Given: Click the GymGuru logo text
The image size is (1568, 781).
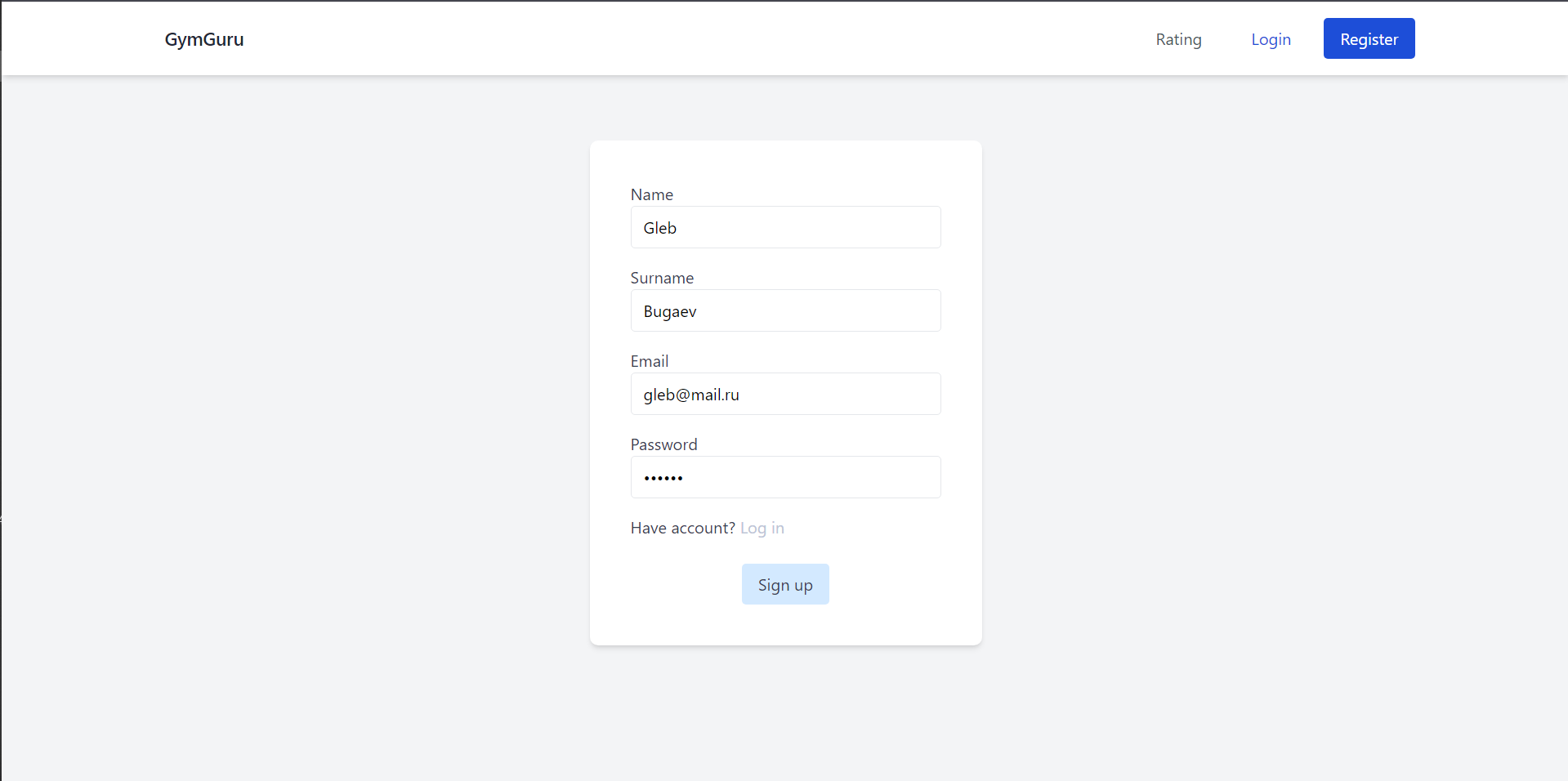Looking at the screenshot, I should pyautogui.click(x=204, y=39).
